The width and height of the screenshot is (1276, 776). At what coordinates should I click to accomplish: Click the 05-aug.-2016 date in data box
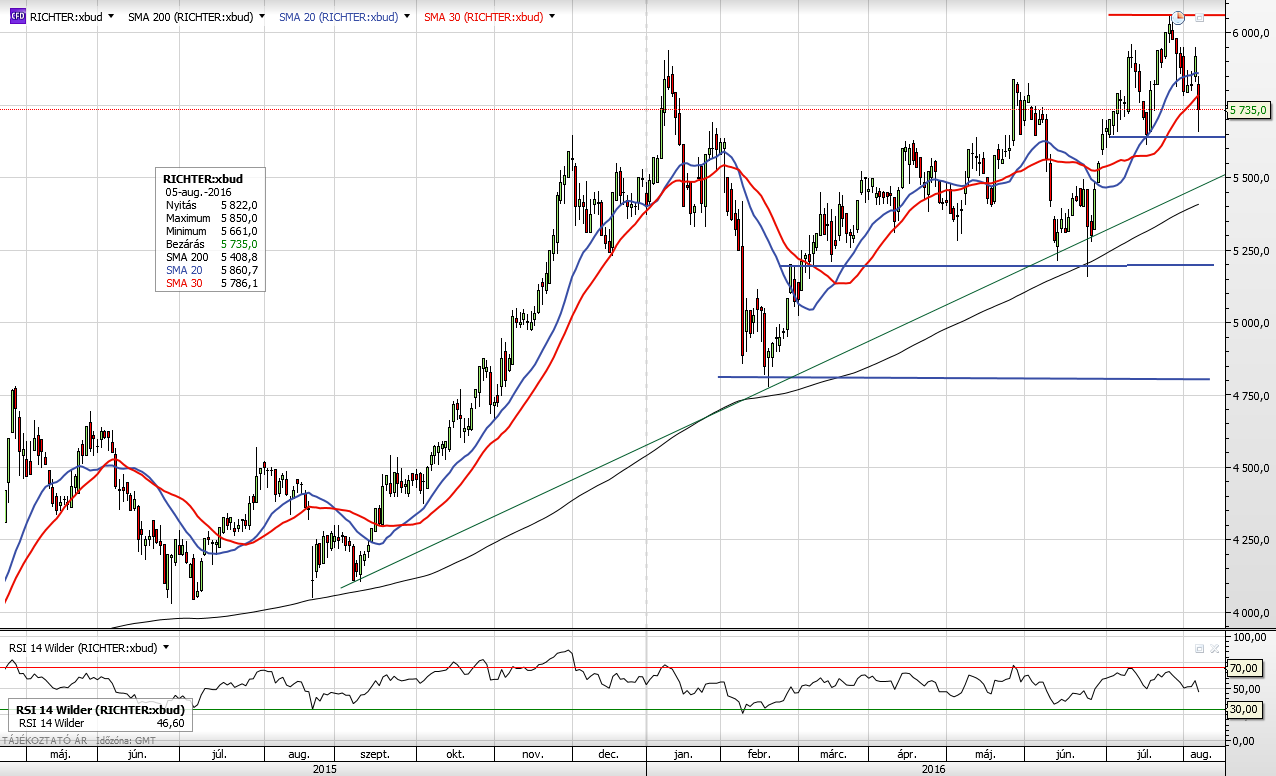click(x=199, y=192)
